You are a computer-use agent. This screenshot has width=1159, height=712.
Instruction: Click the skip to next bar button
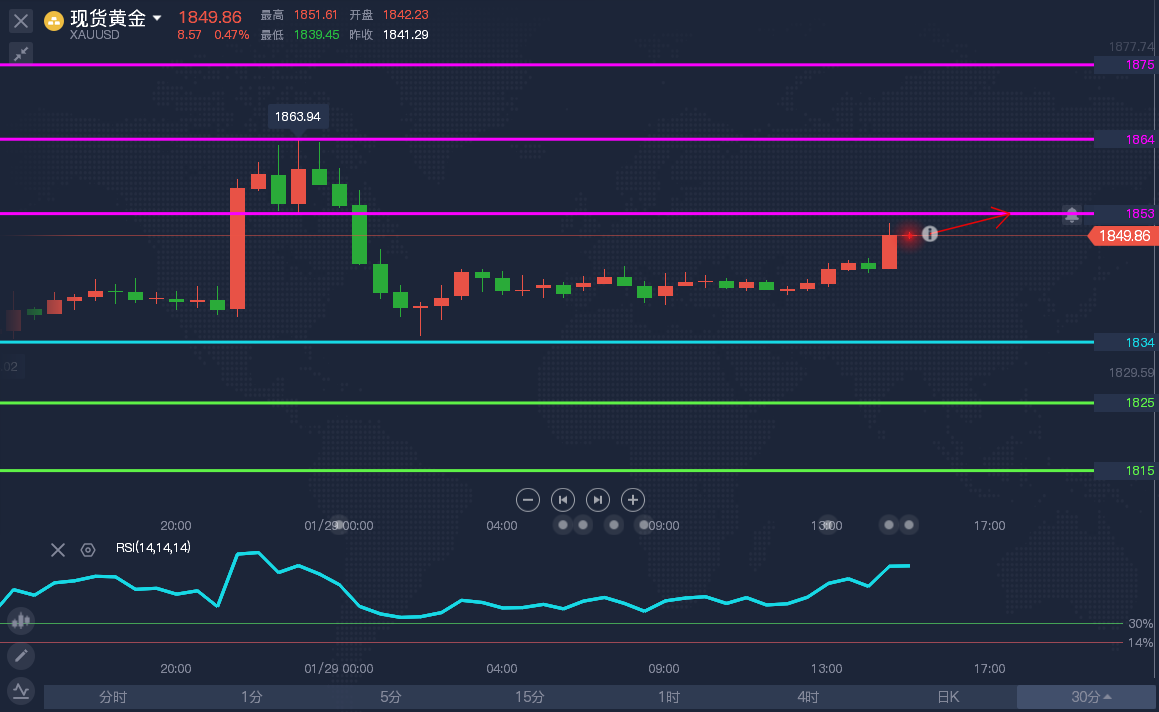[597, 500]
